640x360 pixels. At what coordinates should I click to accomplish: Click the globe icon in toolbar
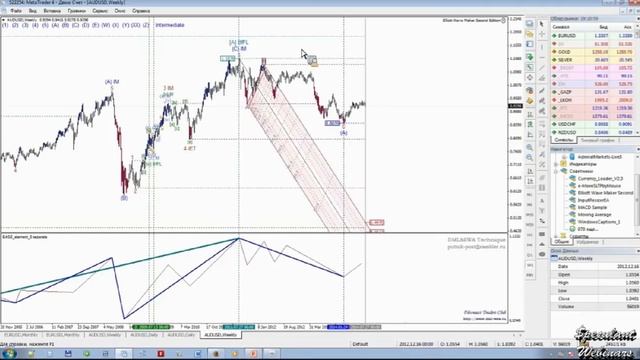point(530,91)
